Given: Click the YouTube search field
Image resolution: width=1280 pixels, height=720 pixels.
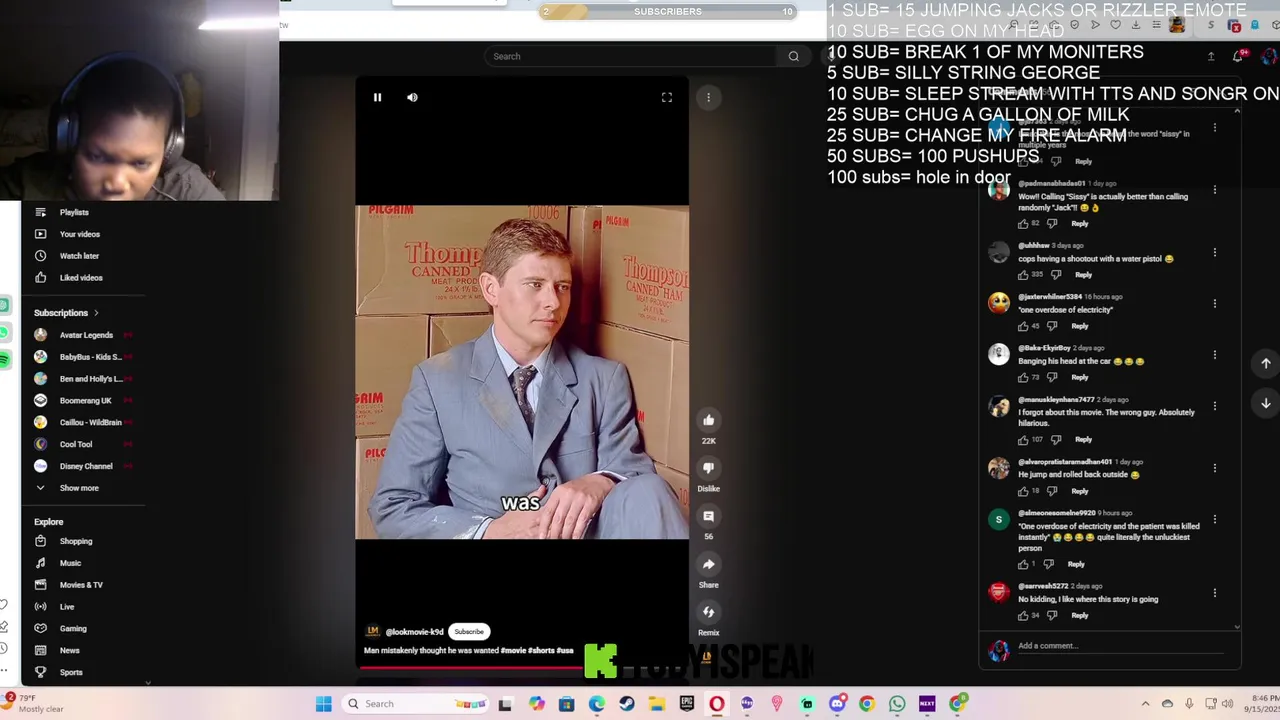Looking at the screenshot, I should [632, 56].
